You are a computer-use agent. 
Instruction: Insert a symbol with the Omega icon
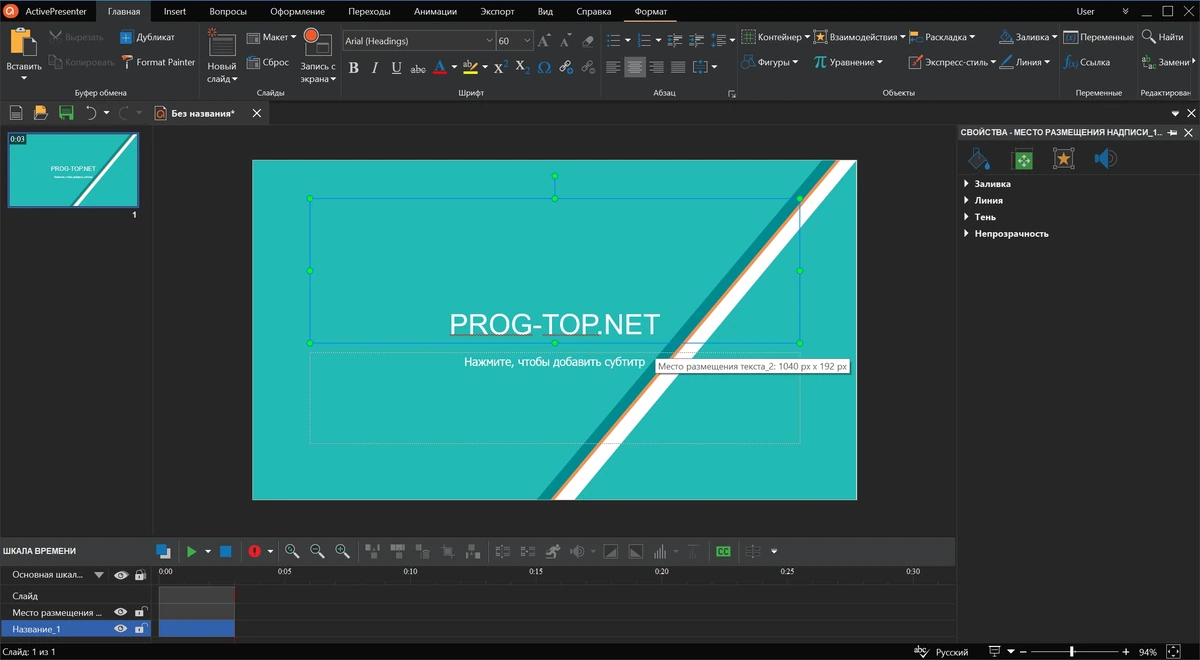[x=544, y=67]
